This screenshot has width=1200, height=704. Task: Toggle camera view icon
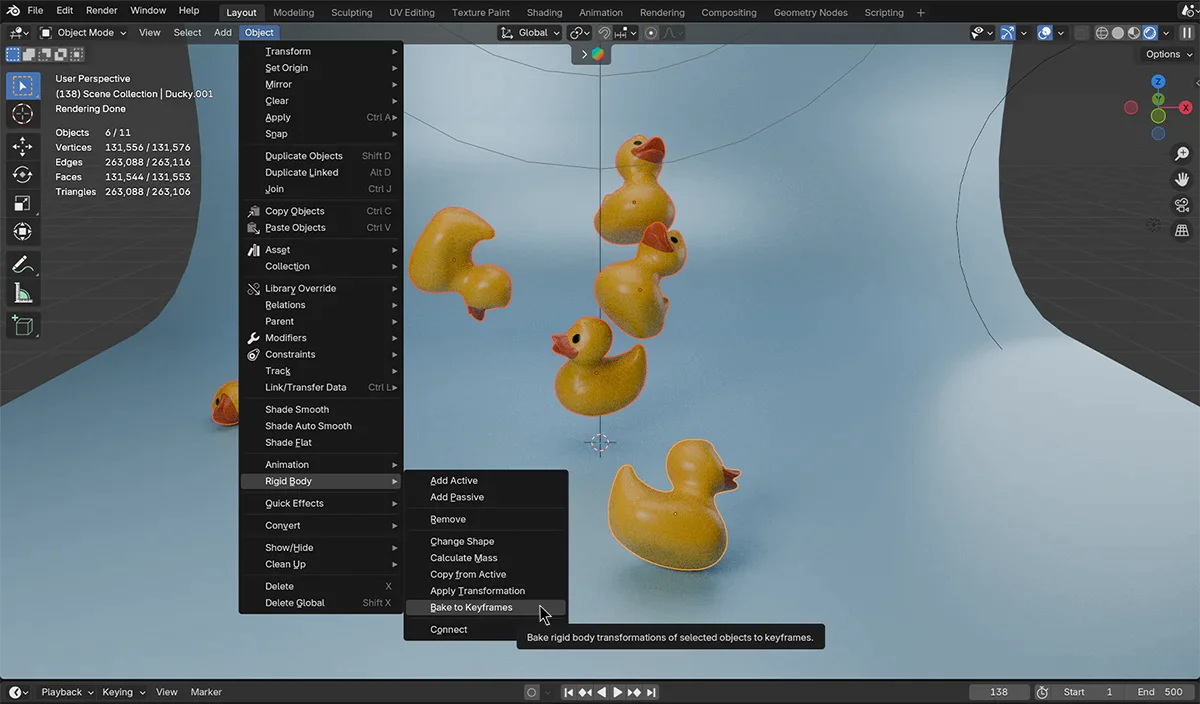tap(1182, 205)
